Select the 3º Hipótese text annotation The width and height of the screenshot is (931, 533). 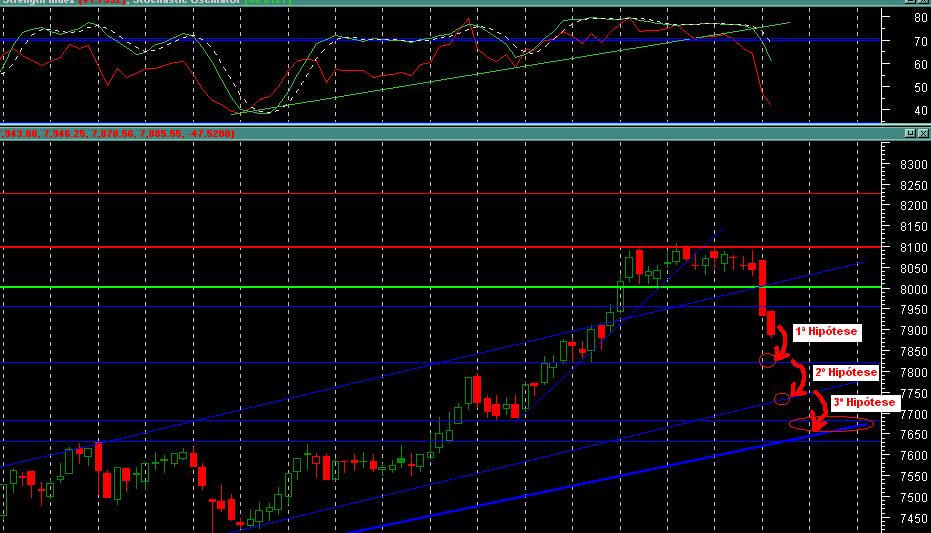pos(864,402)
